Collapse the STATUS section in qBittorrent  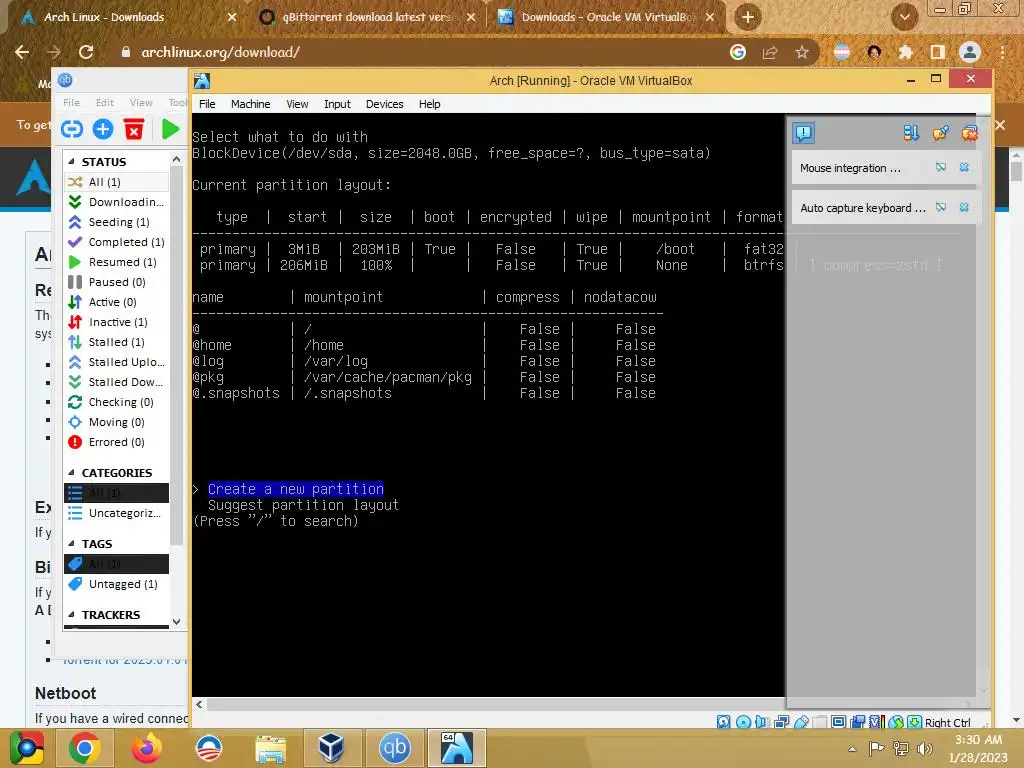click(x=71, y=161)
